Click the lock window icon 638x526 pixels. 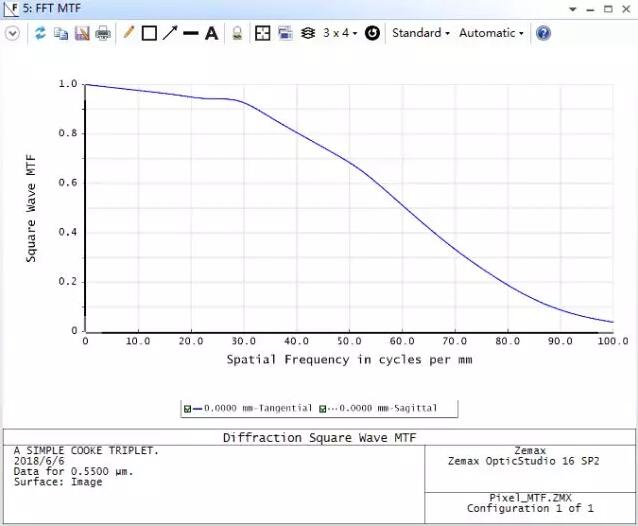pos(237,33)
